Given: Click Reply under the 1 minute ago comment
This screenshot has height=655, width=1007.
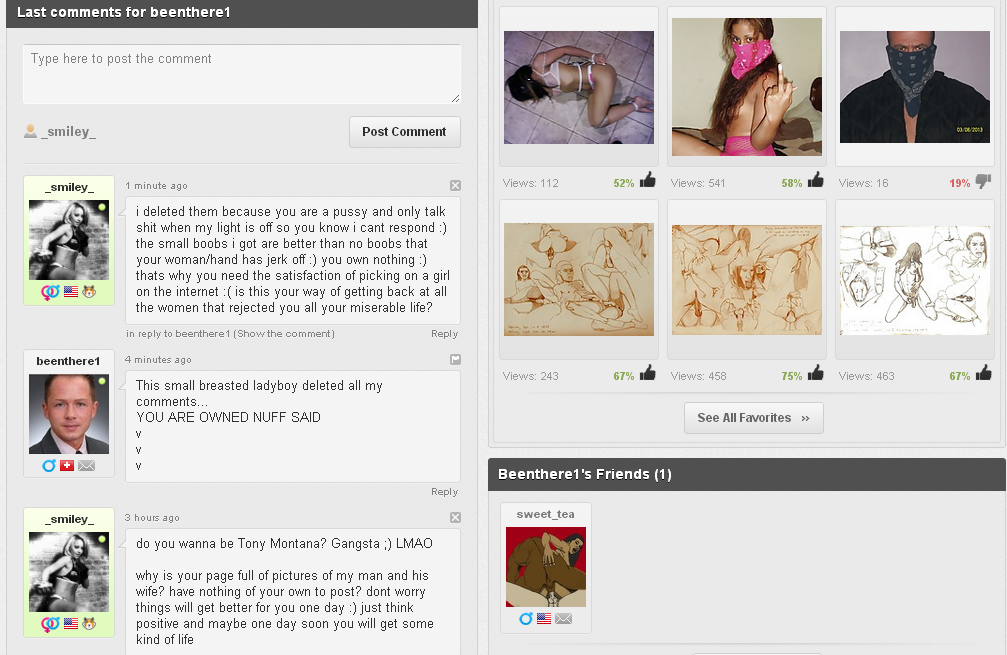Looking at the screenshot, I should click(x=444, y=334).
